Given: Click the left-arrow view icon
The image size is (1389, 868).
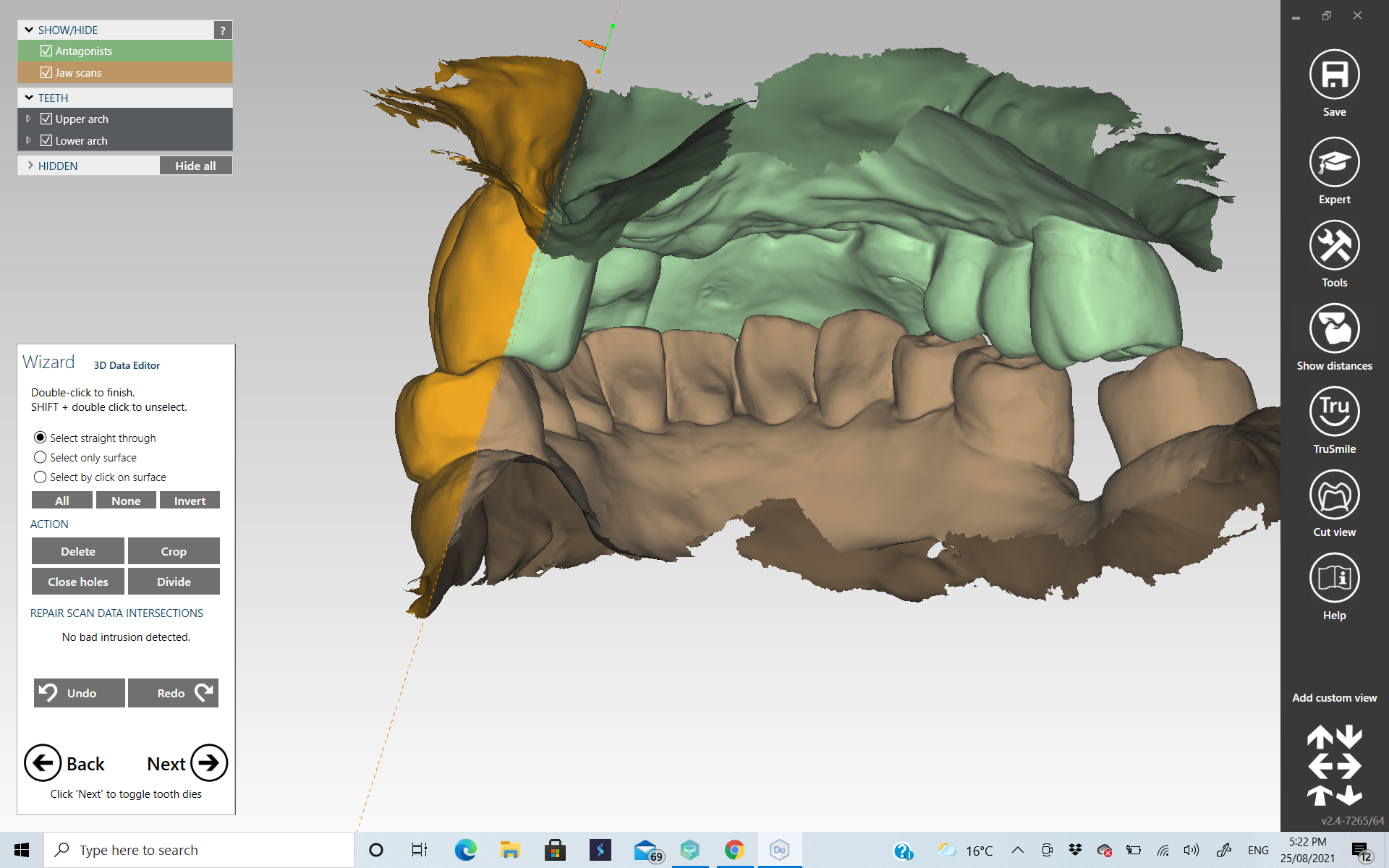Looking at the screenshot, I should coord(1320,766).
